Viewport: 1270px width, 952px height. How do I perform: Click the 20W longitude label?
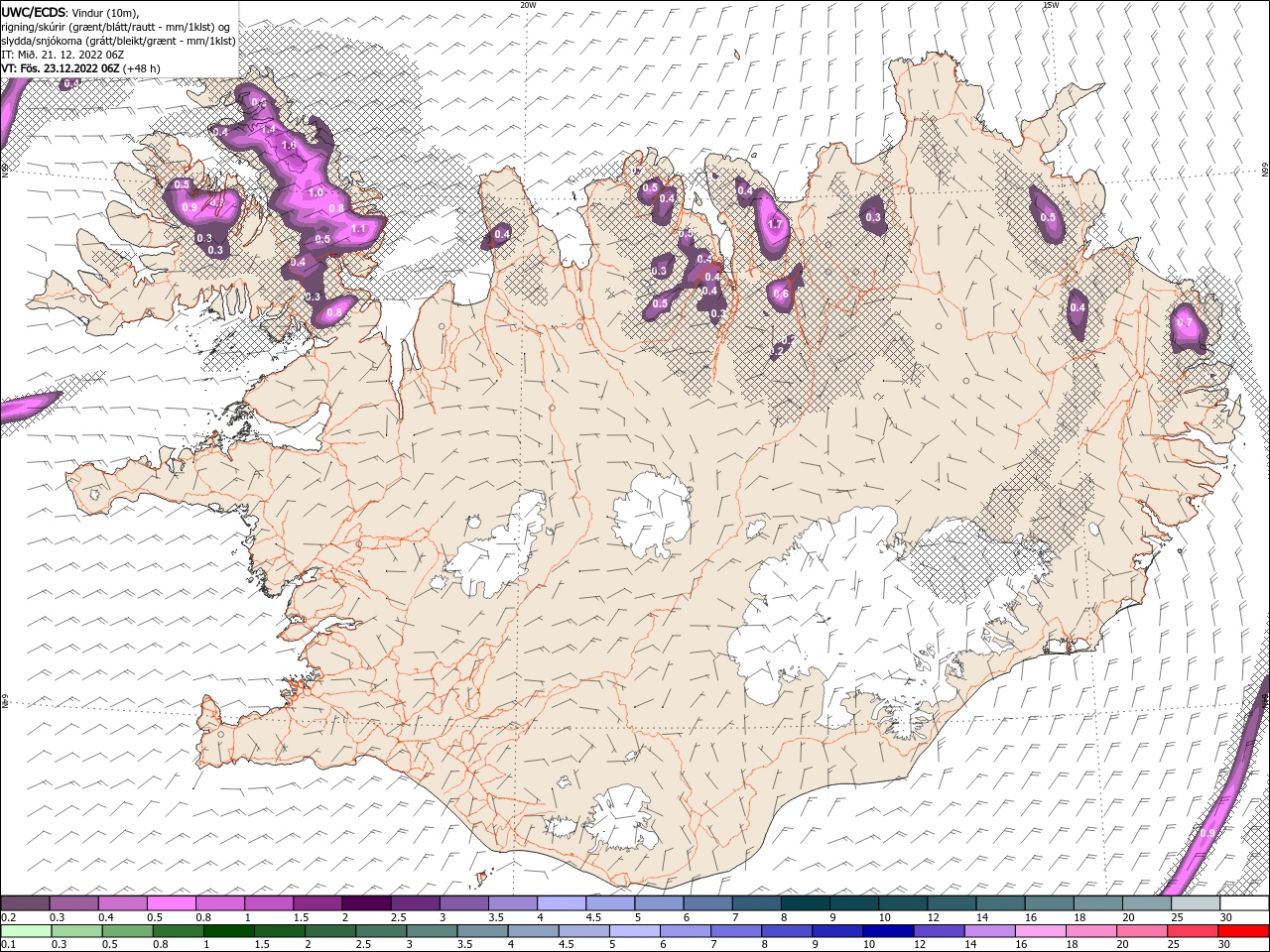pos(528,4)
